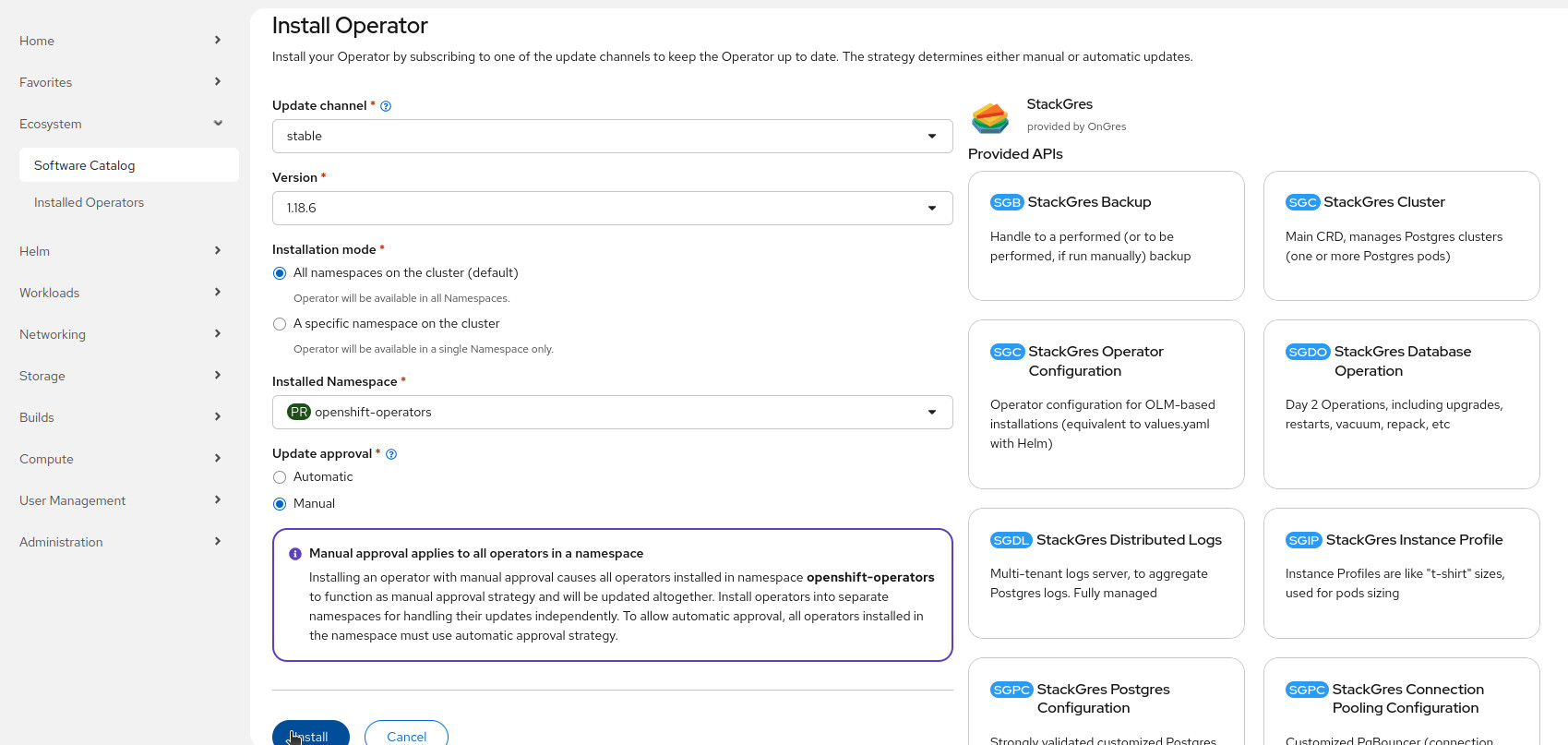Open Installed Operators in sidebar
Screen dimensions: 1568x745
(128, 202)
